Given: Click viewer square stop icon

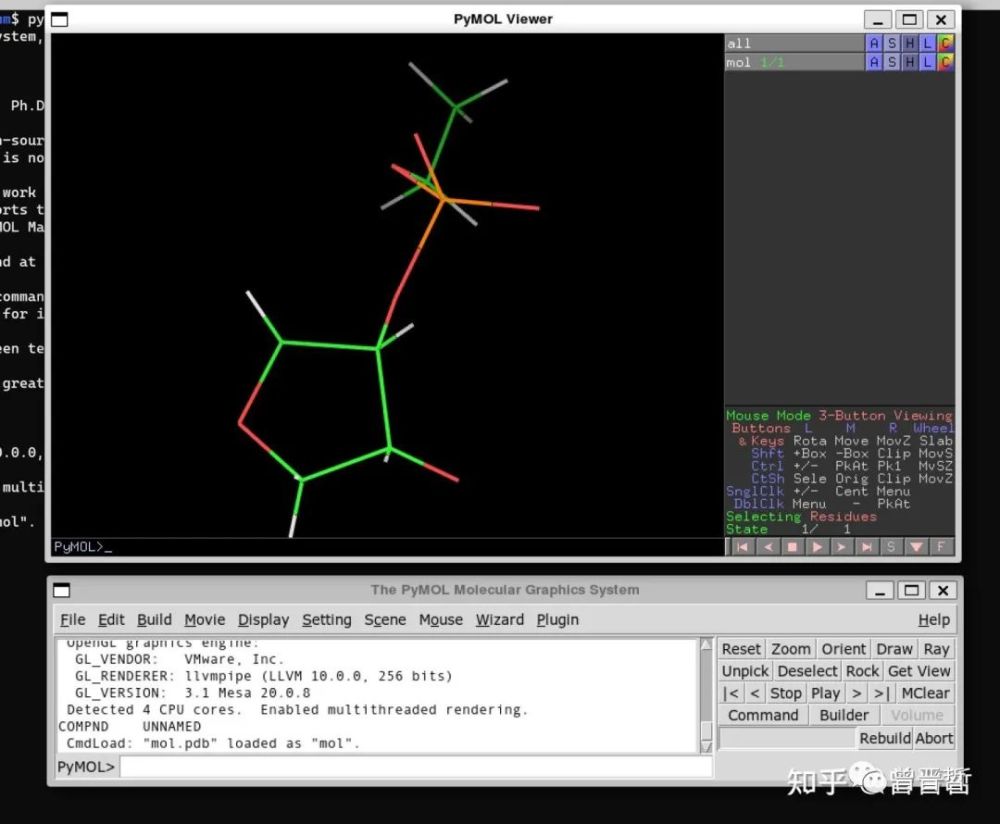Looking at the screenshot, I should [792, 547].
